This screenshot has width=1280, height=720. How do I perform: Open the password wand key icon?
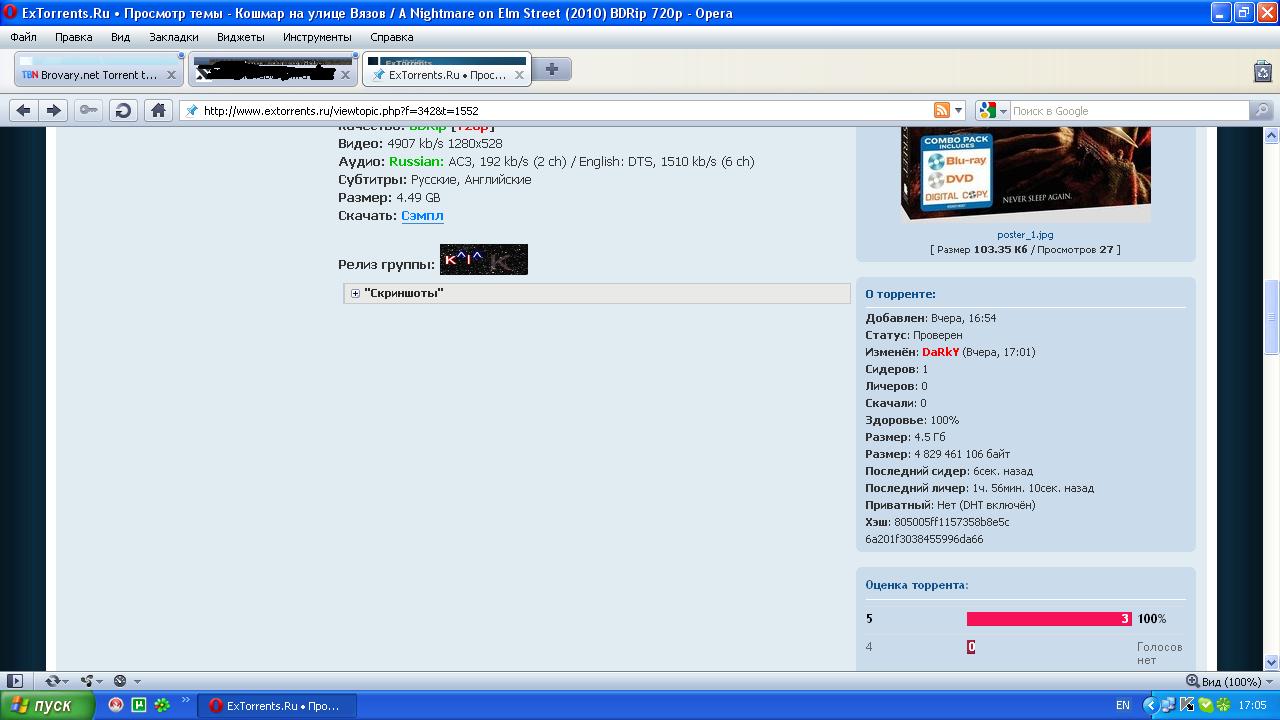click(89, 111)
